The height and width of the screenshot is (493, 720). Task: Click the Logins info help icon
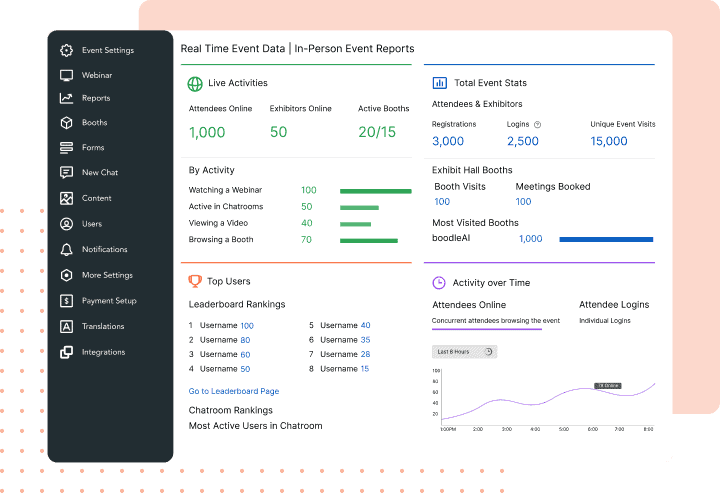point(538,125)
